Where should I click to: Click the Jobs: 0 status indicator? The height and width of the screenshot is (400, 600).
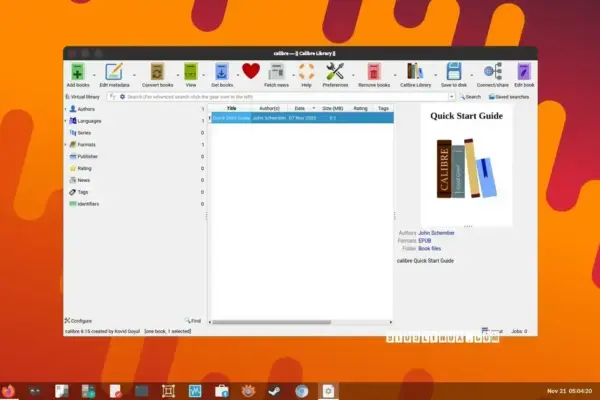tap(519, 331)
